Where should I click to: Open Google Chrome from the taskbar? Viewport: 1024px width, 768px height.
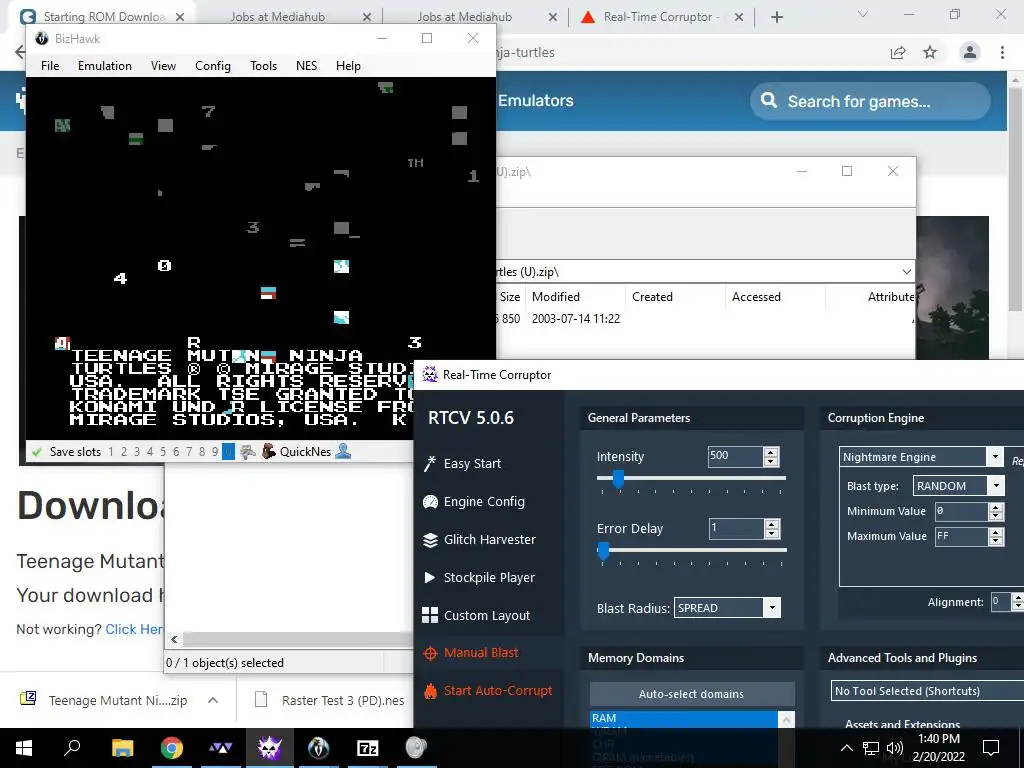click(x=172, y=748)
